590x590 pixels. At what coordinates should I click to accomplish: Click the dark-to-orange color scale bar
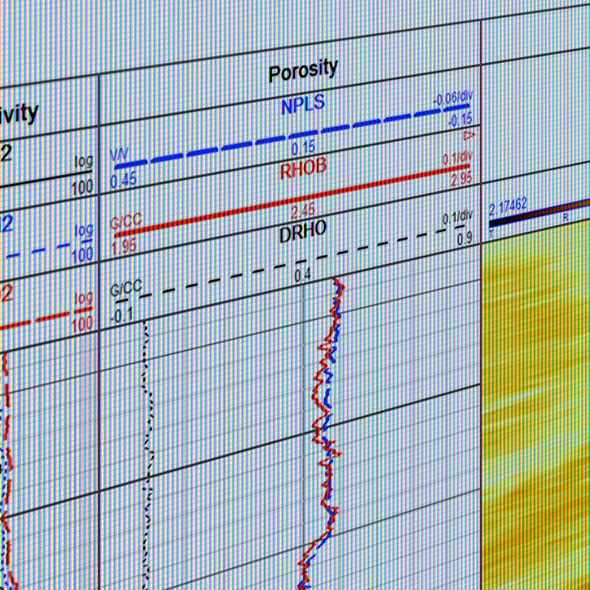point(540,213)
